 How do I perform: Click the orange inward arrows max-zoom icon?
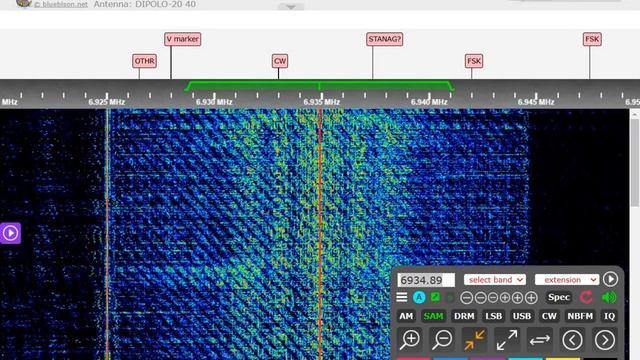point(474,340)
